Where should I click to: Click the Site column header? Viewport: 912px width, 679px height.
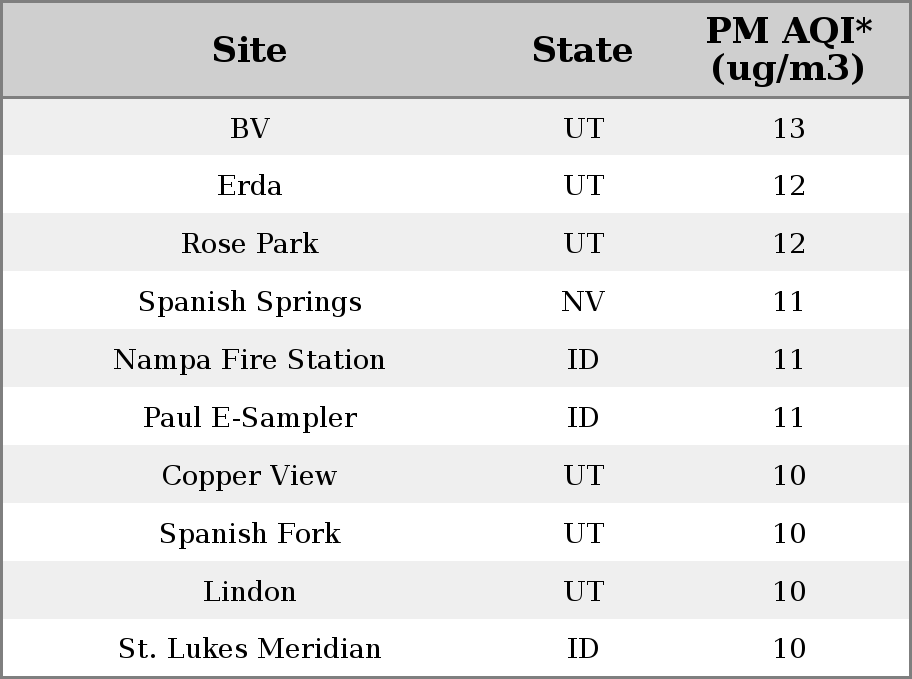click(250, 50)
